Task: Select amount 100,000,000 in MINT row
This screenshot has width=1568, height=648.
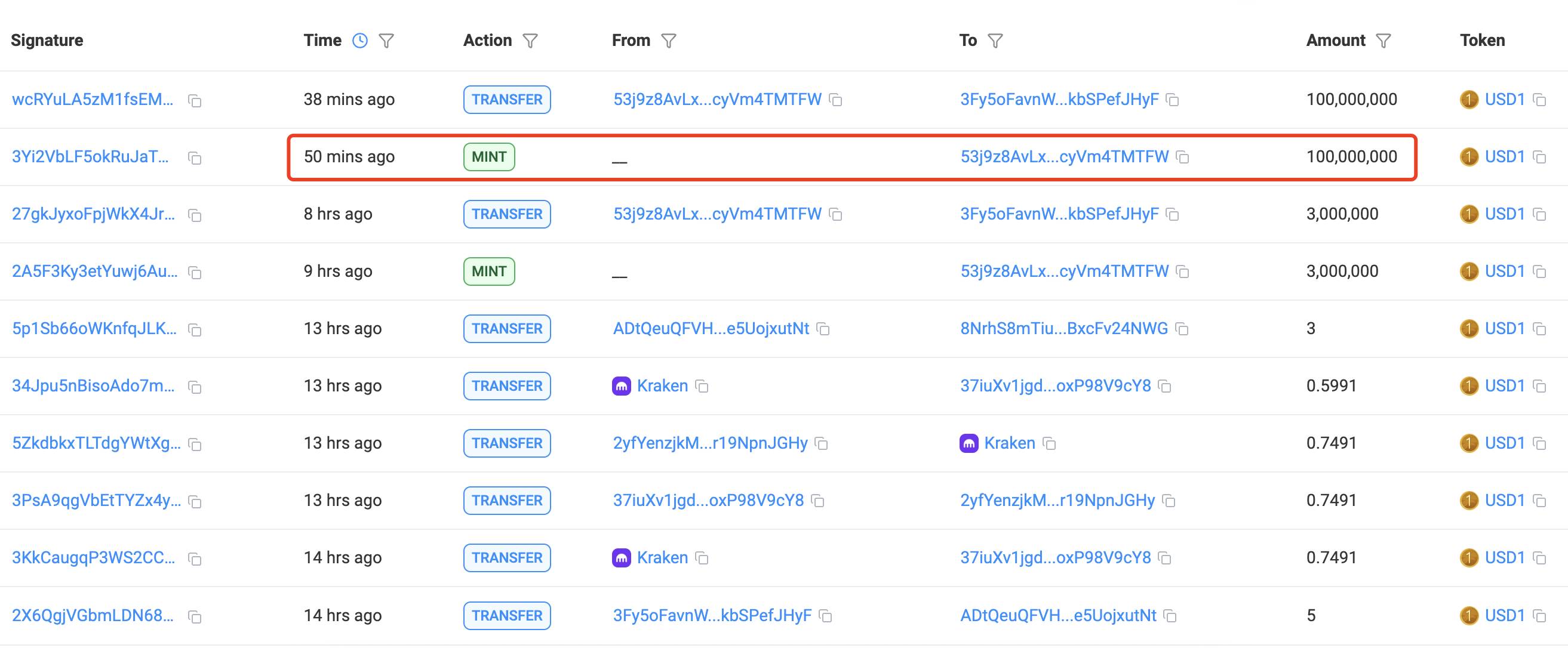Action: (x=1351, y=156)
